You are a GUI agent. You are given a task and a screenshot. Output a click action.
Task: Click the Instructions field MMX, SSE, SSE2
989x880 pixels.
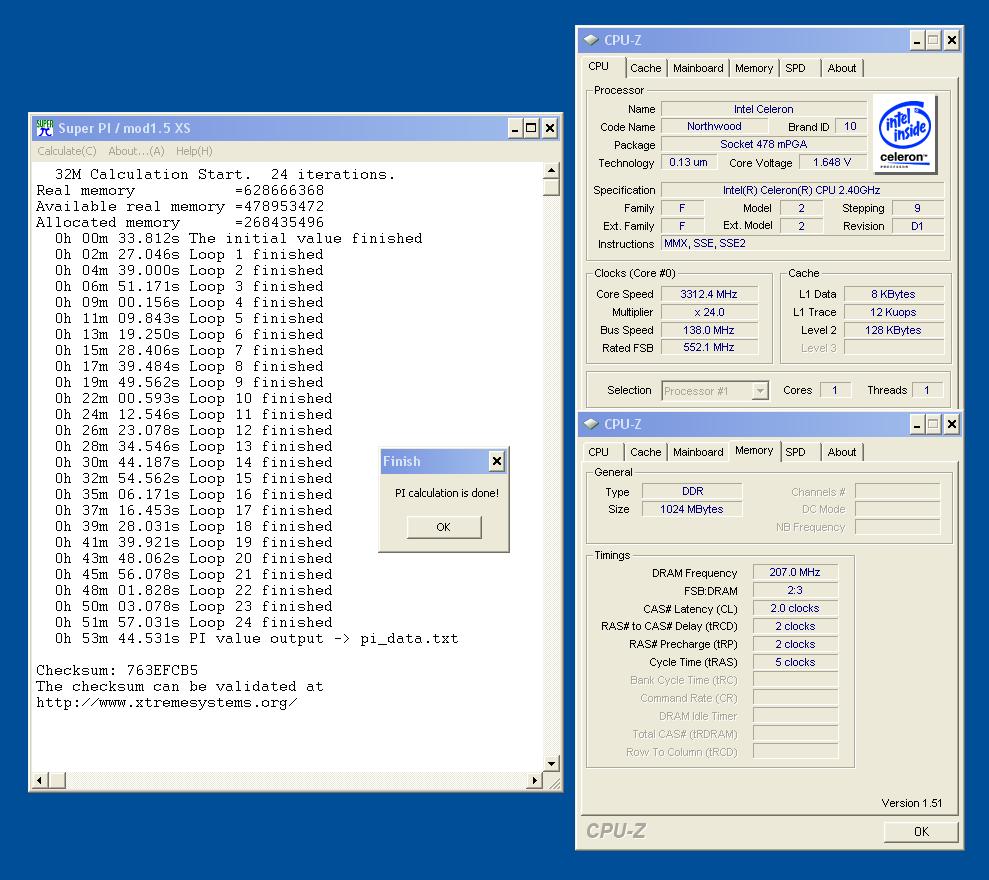pos(802,243)
